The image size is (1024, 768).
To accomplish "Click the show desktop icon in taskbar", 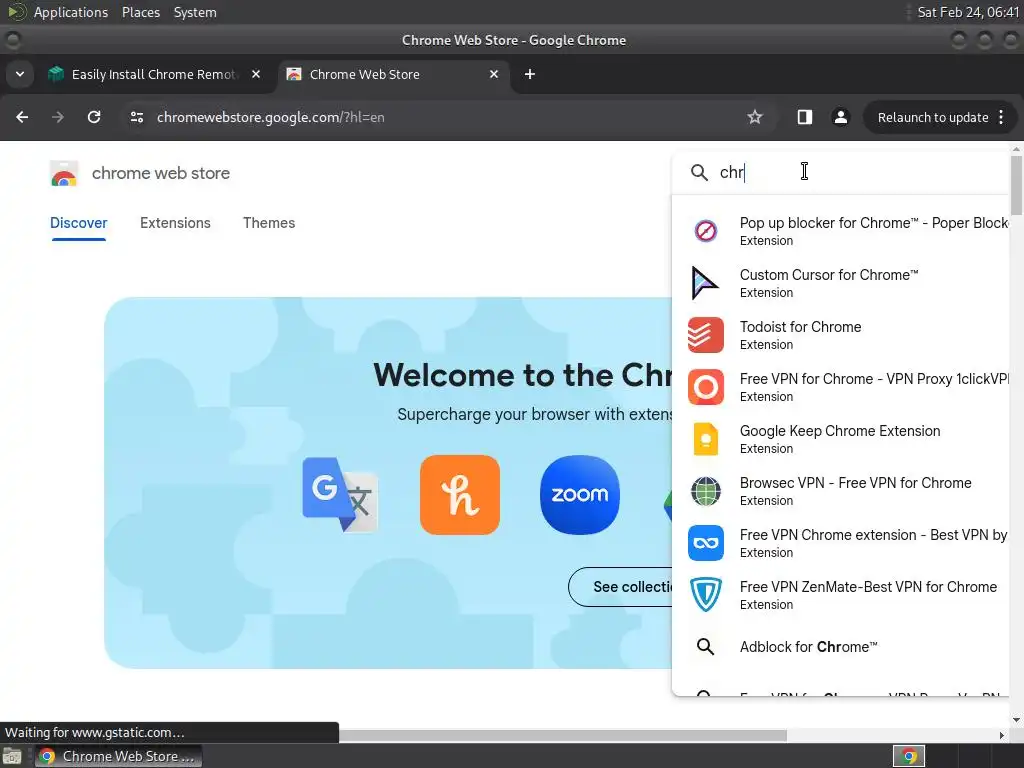I will coord(12,756).
